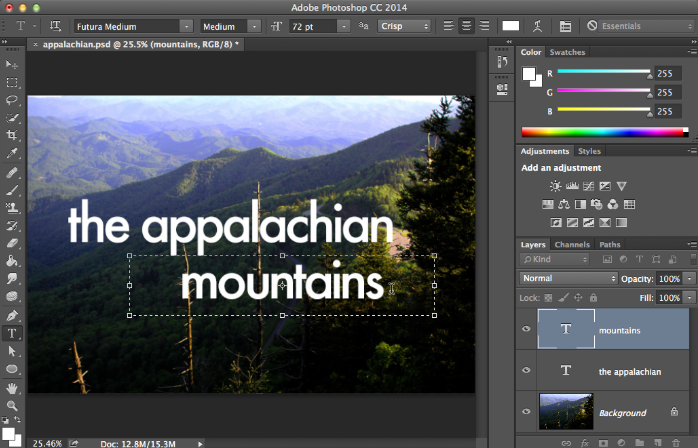Select the Eyedropper tool
698x448 pixels.
point(12,154)
